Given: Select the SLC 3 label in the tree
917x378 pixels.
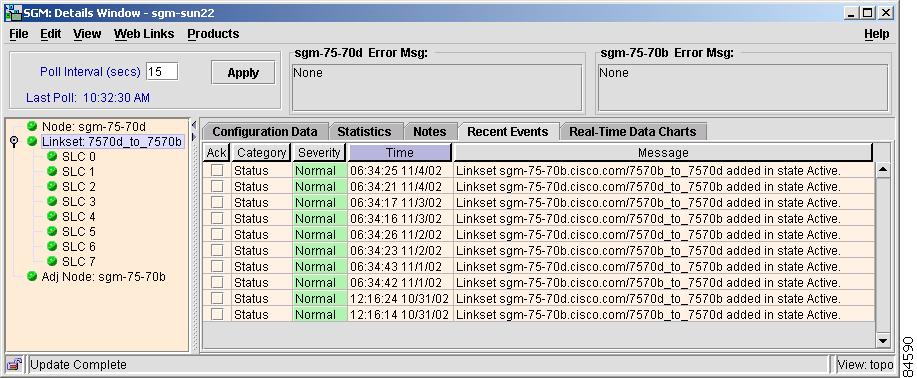Looking at the screenshot, I should [78, 201].
